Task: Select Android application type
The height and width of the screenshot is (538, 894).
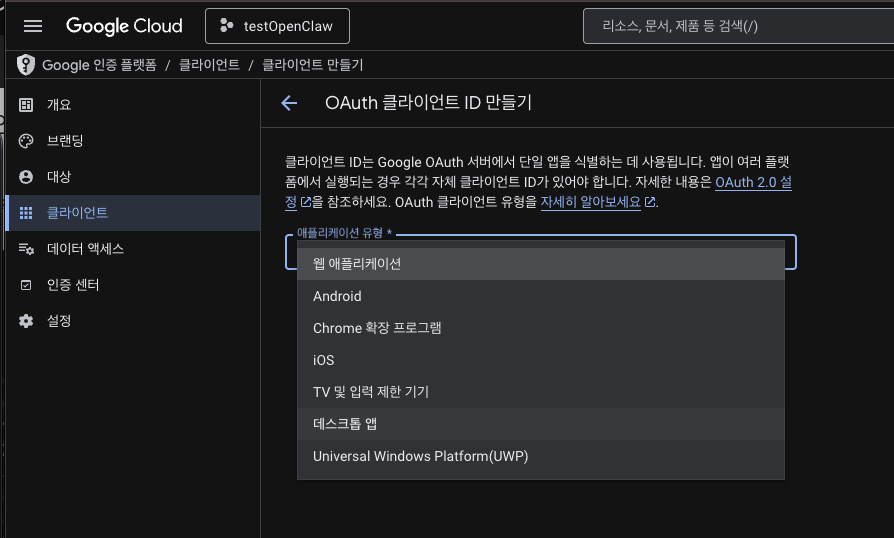Action: 541,296
